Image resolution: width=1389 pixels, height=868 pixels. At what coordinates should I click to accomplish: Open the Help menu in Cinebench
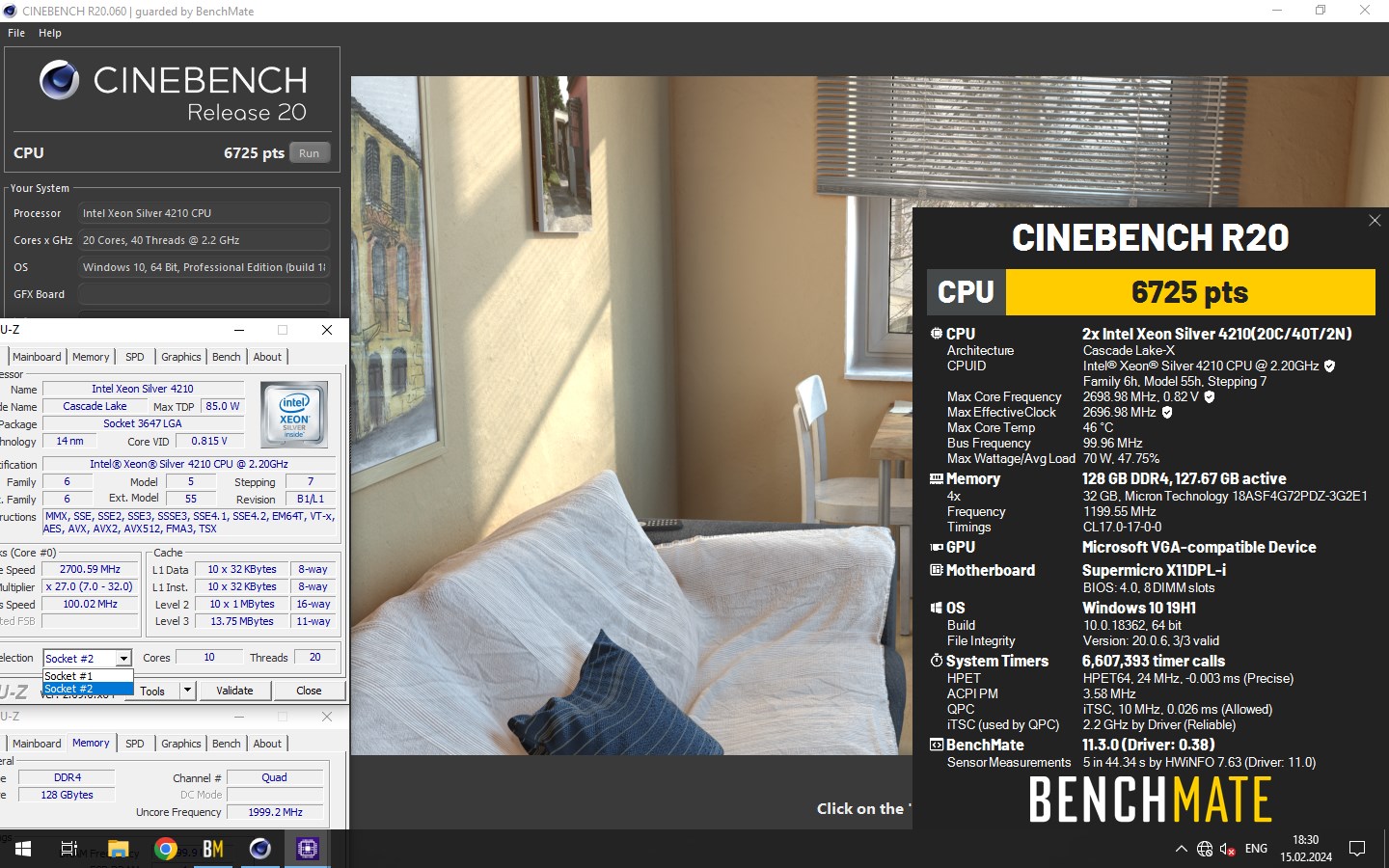(x=50, y=33)
